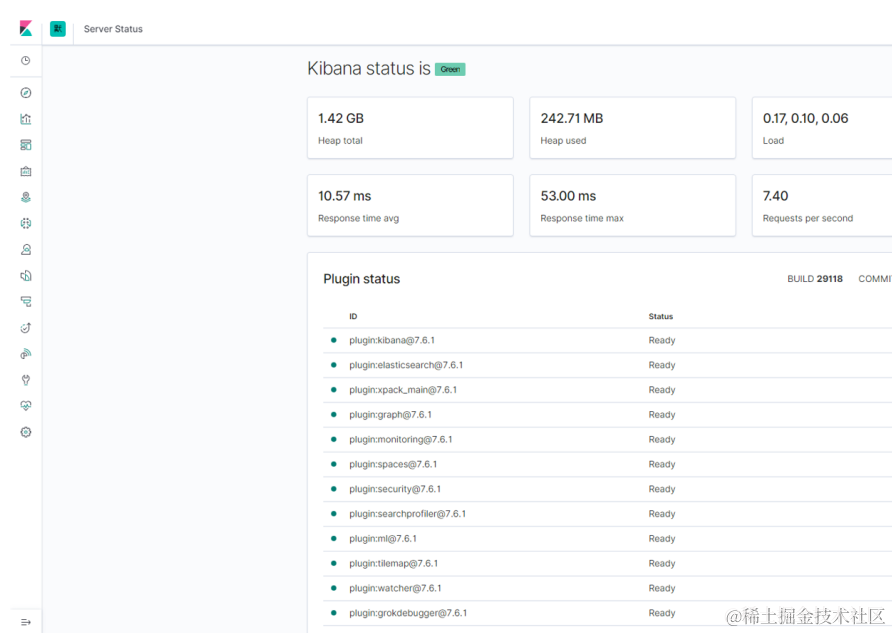Click Ready status for plugin:watcher
The width and height of the screenshot is (892, 633).
pos(662,589)
